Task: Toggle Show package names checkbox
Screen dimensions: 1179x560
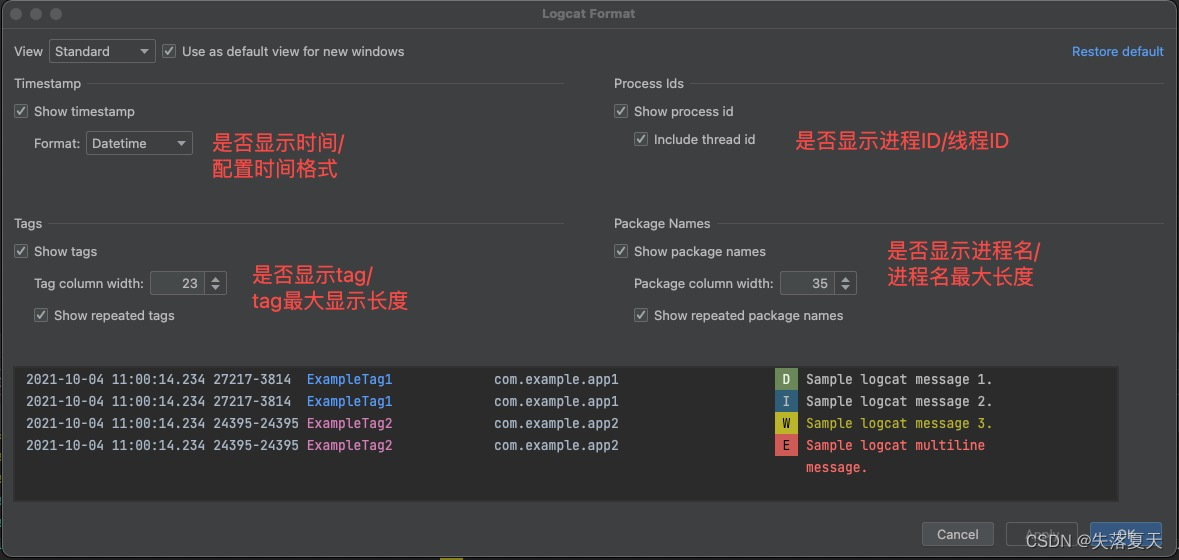Action: (621, 251)
